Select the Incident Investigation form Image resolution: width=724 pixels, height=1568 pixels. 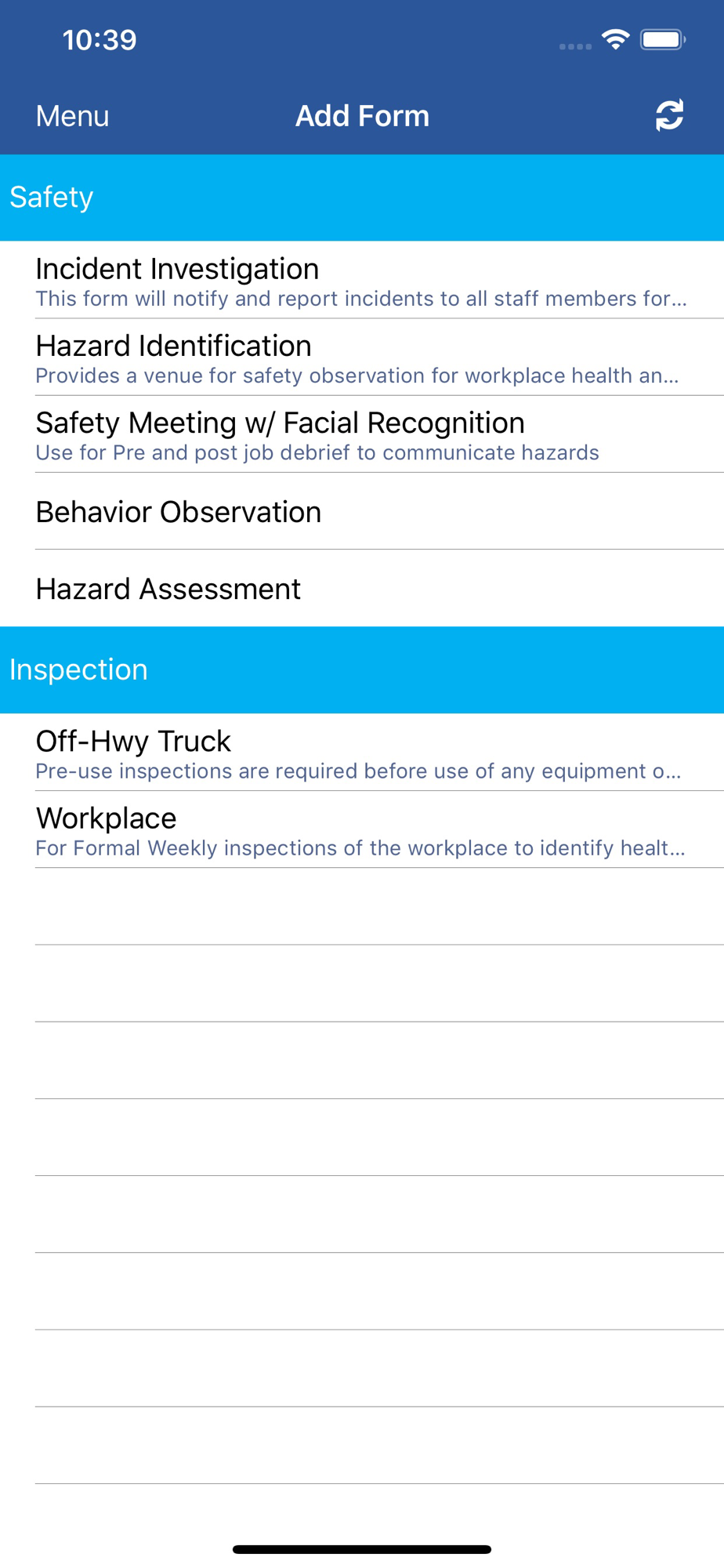tap(362, 280)
